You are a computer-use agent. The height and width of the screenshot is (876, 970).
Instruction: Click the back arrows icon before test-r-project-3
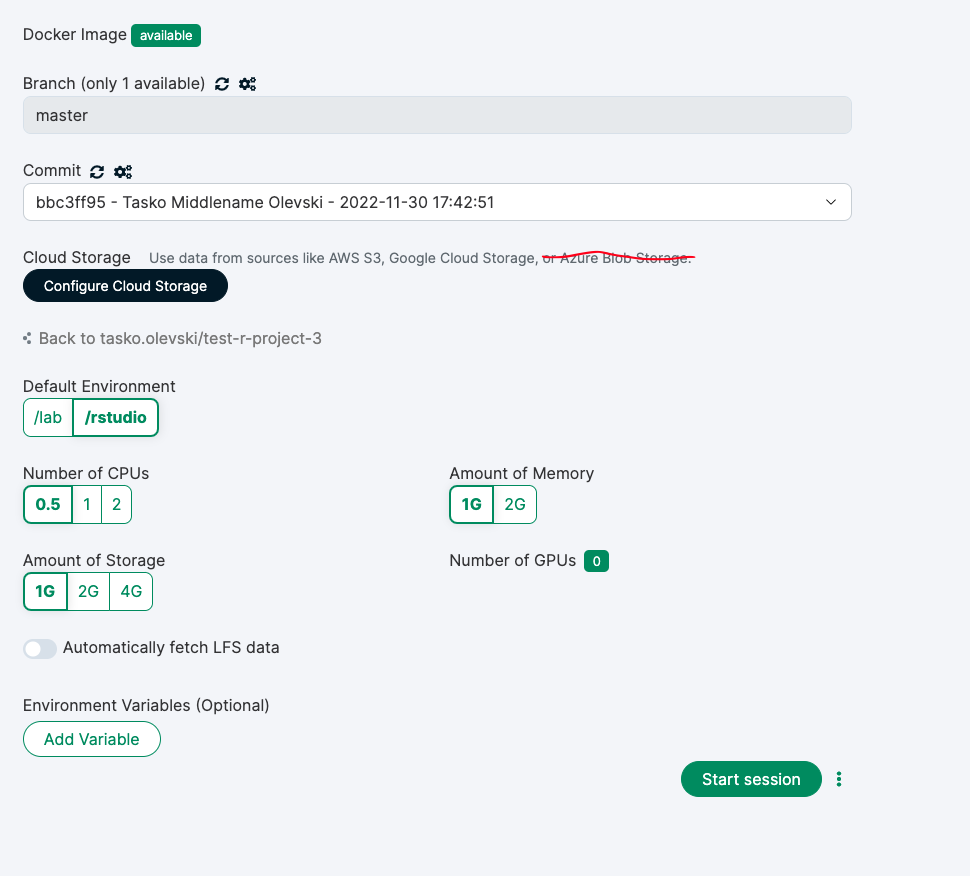[x=27, y=338]
